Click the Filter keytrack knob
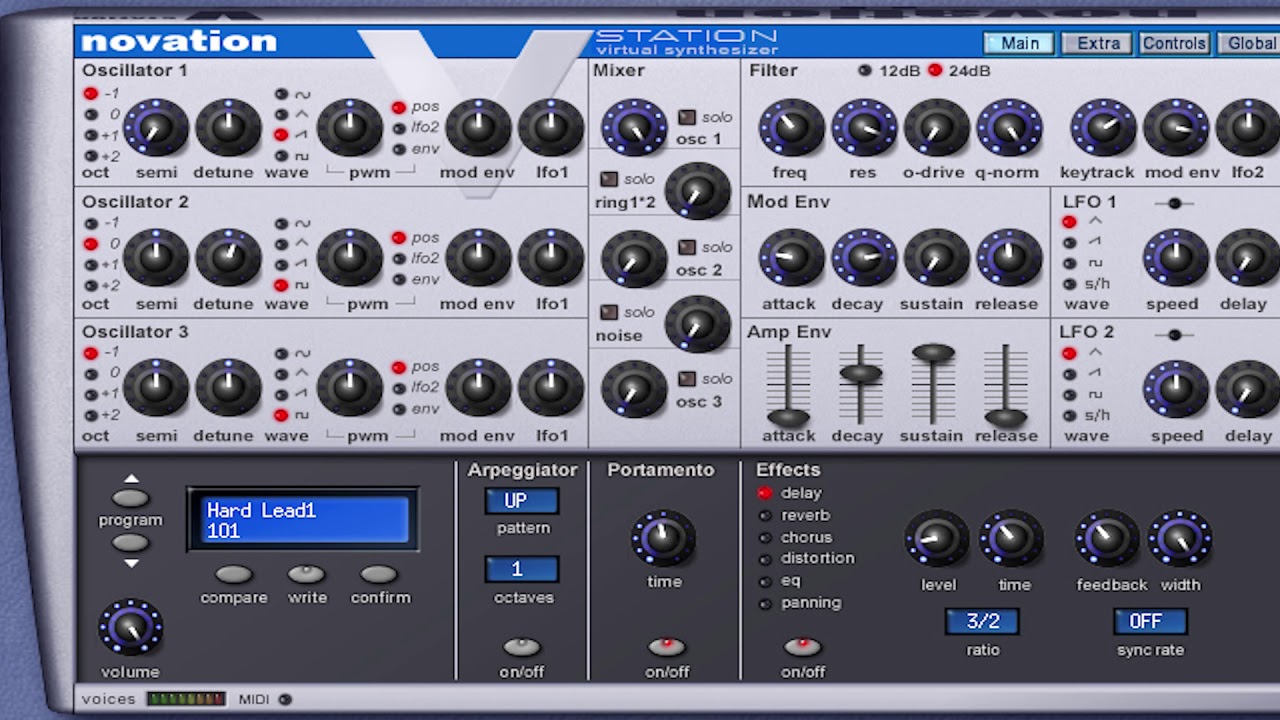The image size is (1280, 720). pos(1103,127)
